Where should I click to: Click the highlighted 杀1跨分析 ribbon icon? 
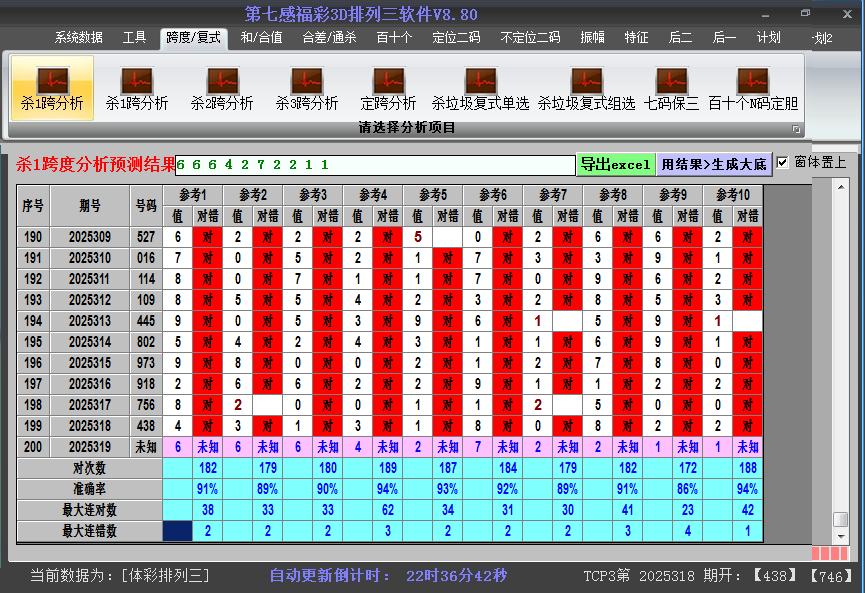tap(52, 88)
